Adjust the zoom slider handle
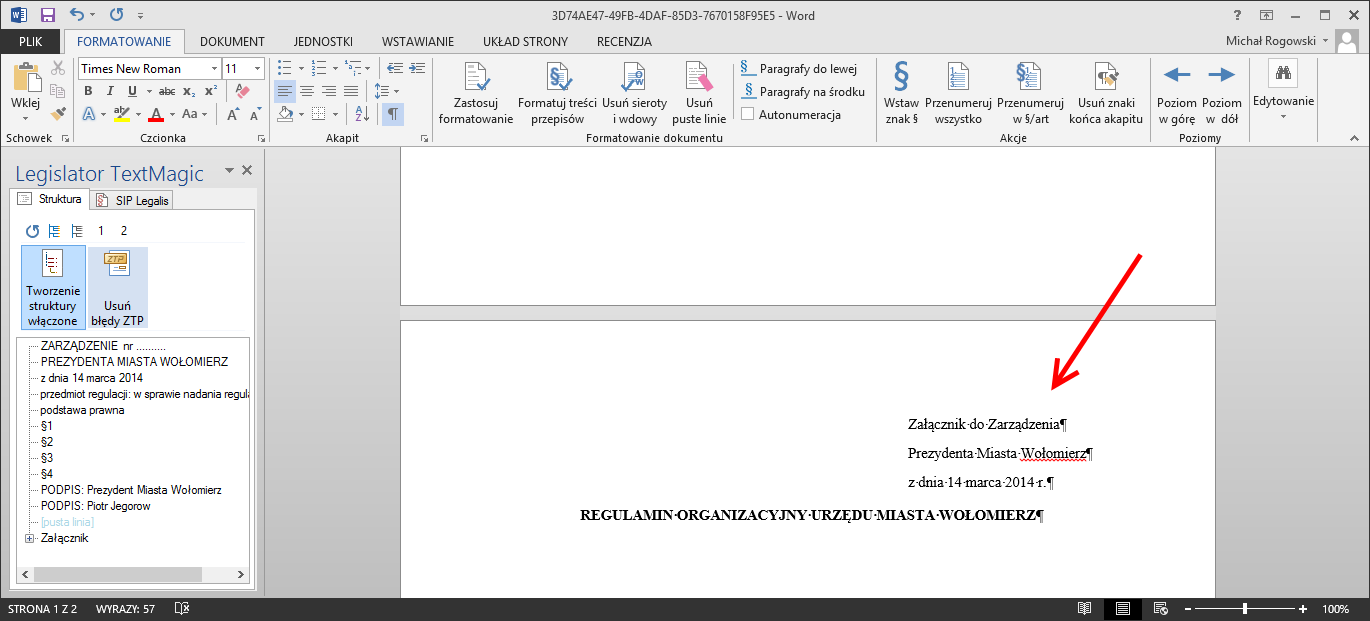The image size is (1370, 621). pos(1244,609)
